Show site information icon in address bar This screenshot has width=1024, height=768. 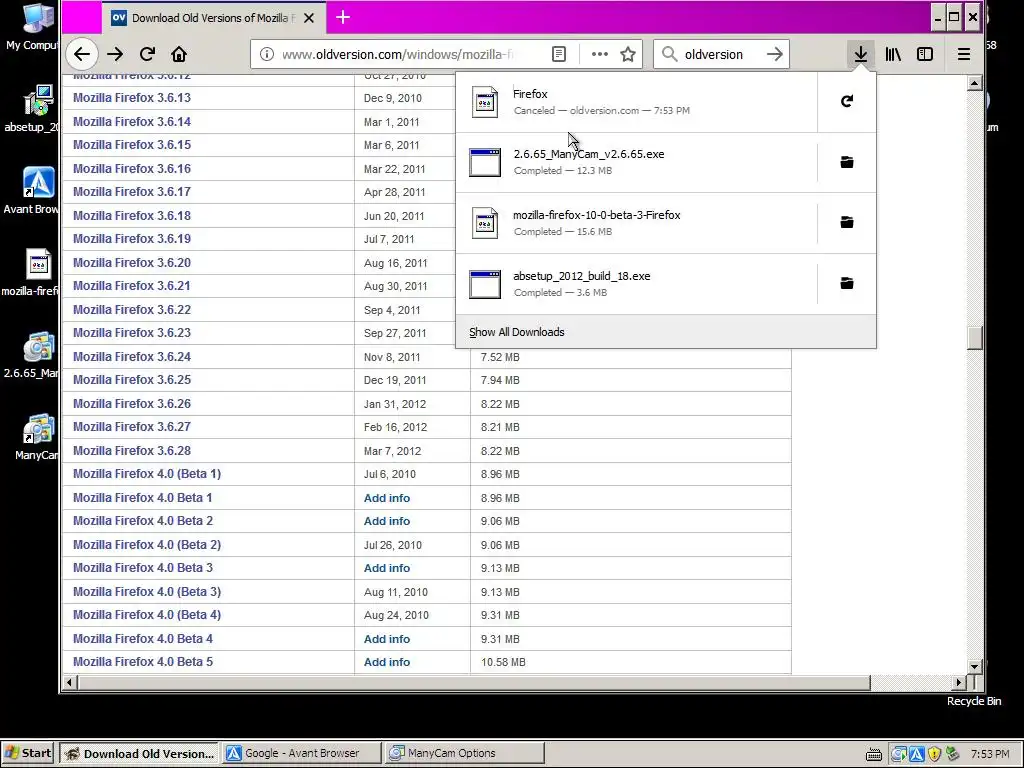266,54
